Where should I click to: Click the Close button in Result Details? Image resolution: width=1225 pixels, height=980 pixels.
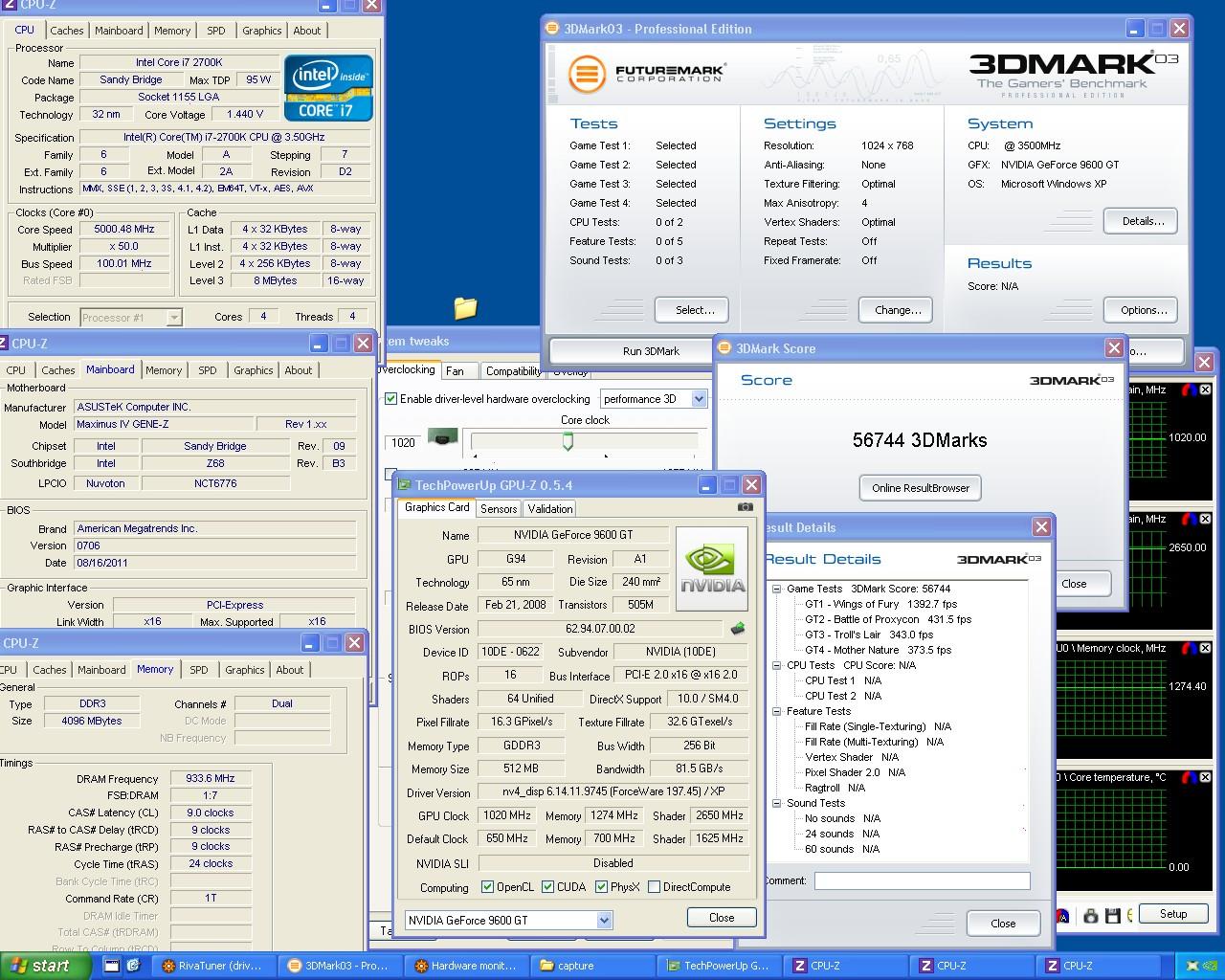click(1003, 924)
